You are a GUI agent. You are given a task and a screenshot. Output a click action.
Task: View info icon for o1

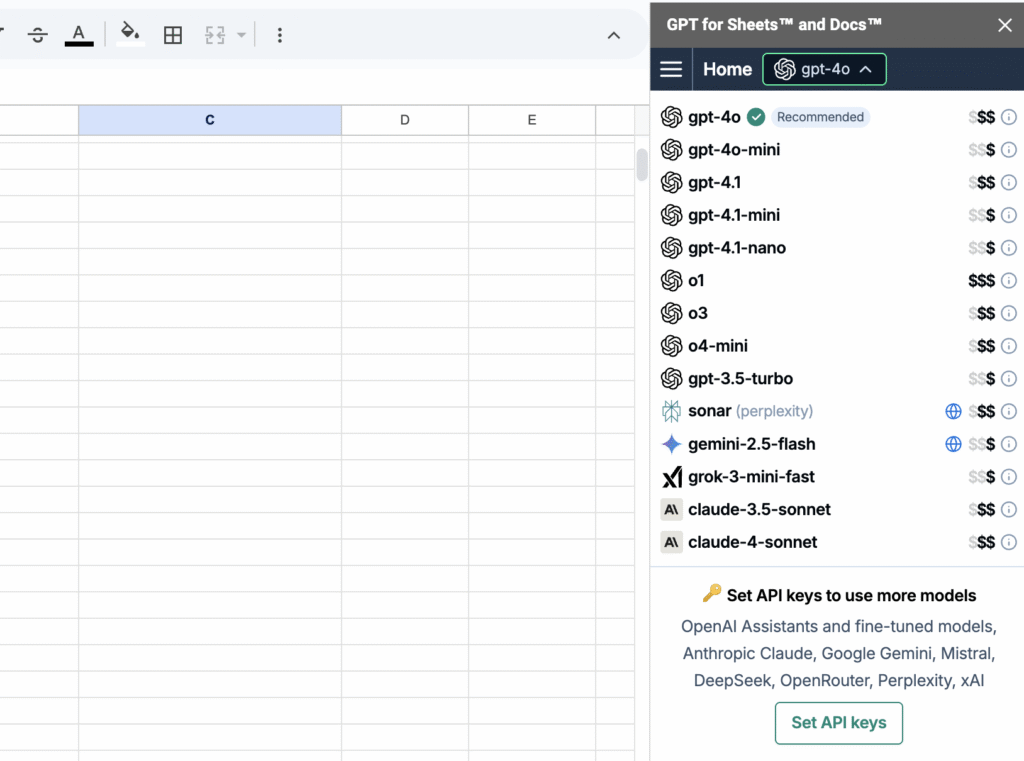pyautogui.click(x=1008, y=280)
